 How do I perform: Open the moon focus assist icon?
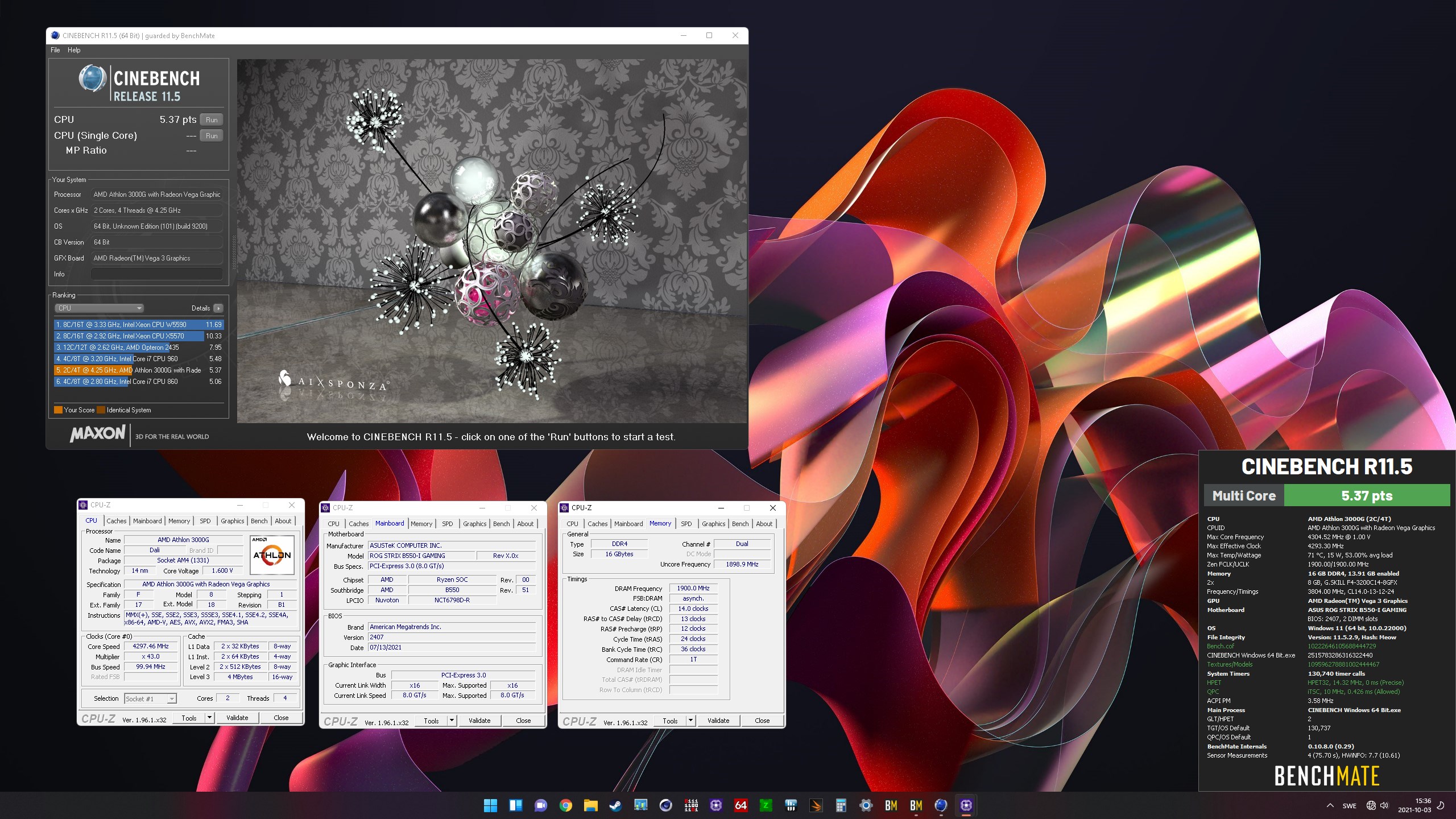1441,805
